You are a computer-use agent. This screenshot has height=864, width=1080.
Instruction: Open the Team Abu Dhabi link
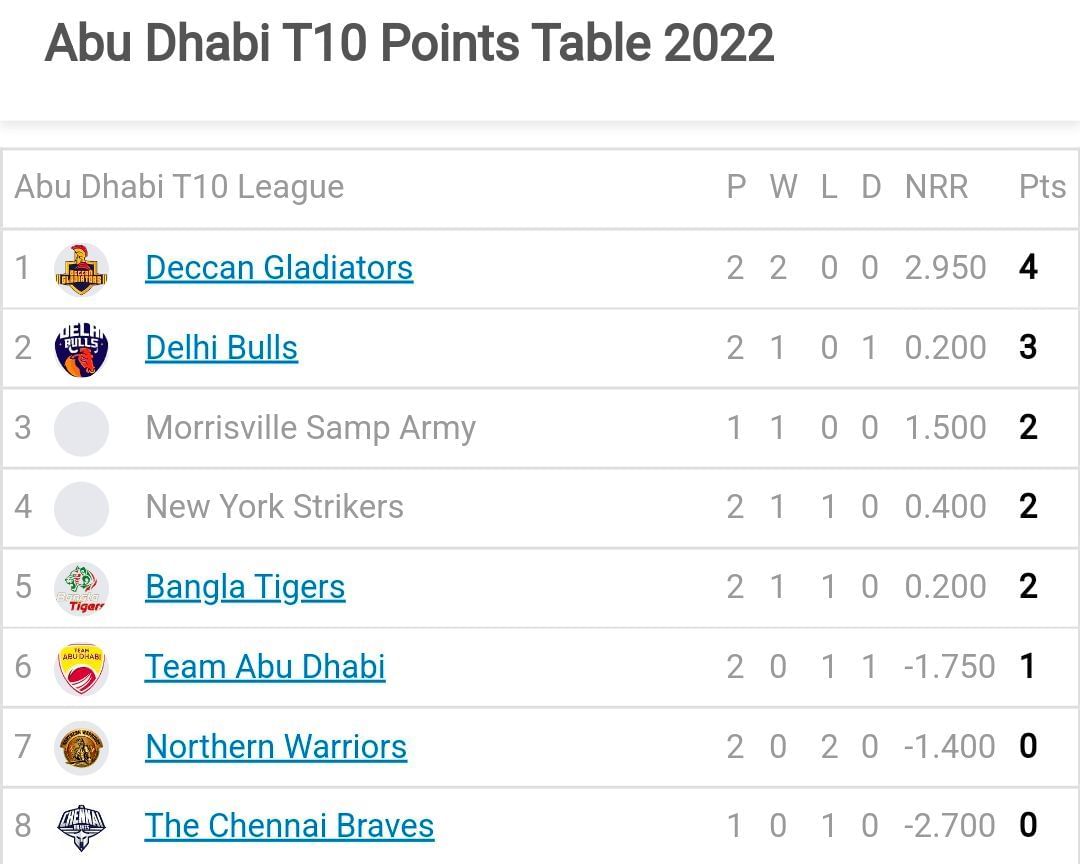click(x=265, y=667)
